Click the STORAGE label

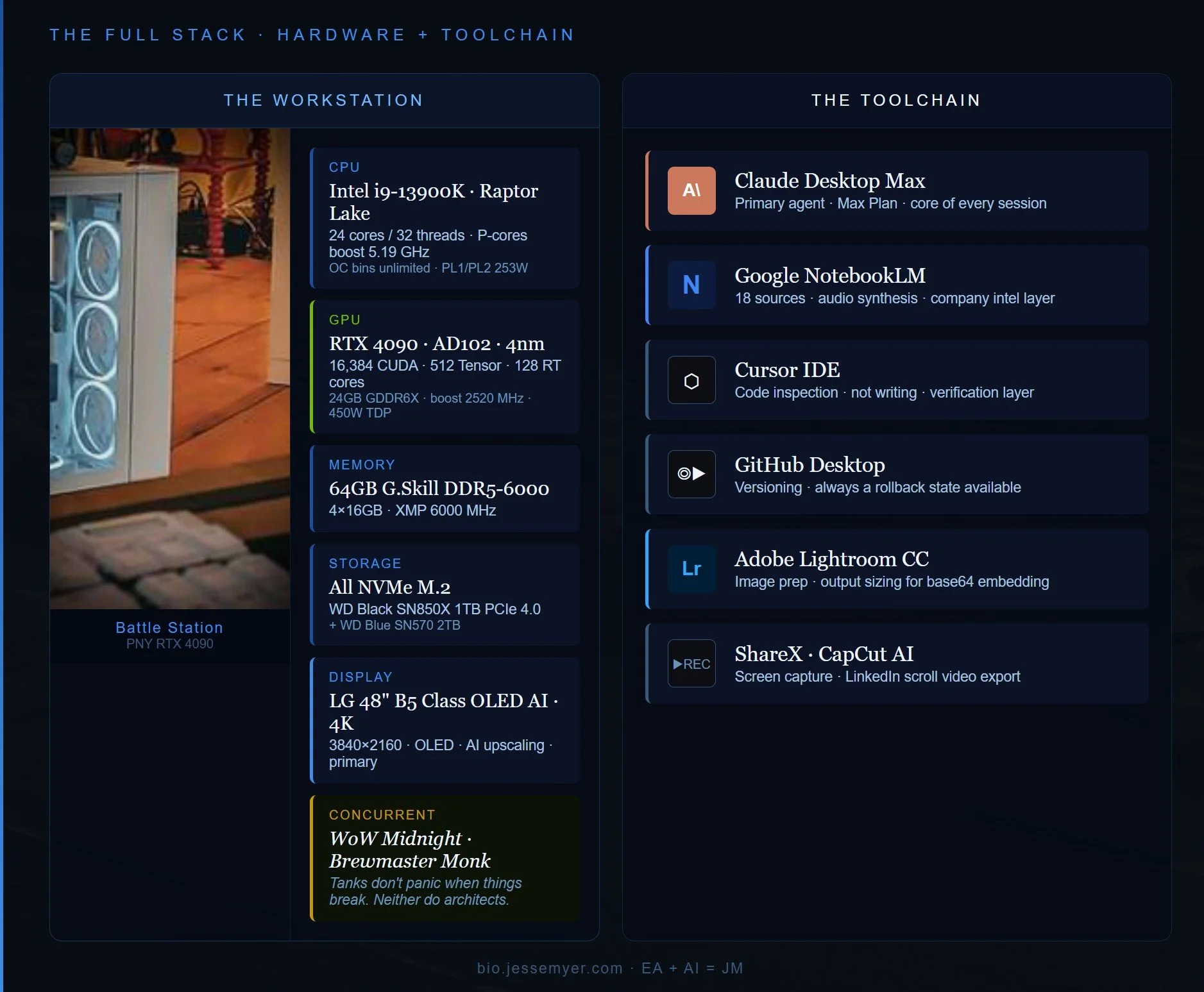(x=365, y=564)
